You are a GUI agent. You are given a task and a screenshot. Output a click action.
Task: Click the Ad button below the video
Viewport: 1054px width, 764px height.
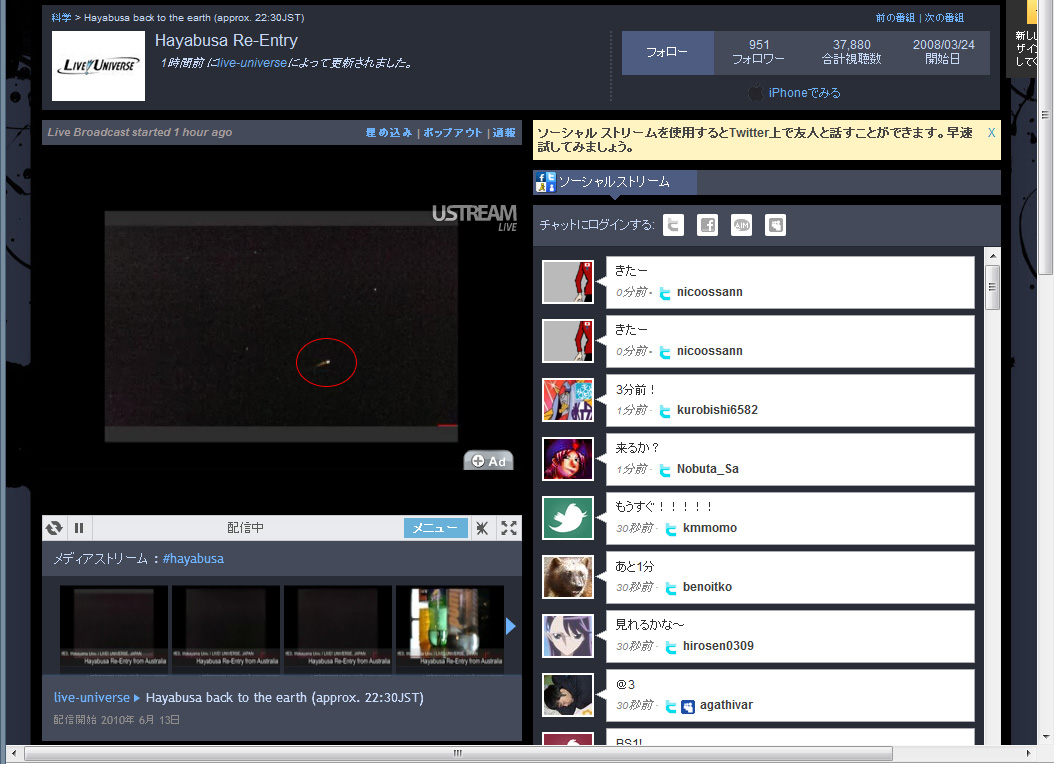489,461
